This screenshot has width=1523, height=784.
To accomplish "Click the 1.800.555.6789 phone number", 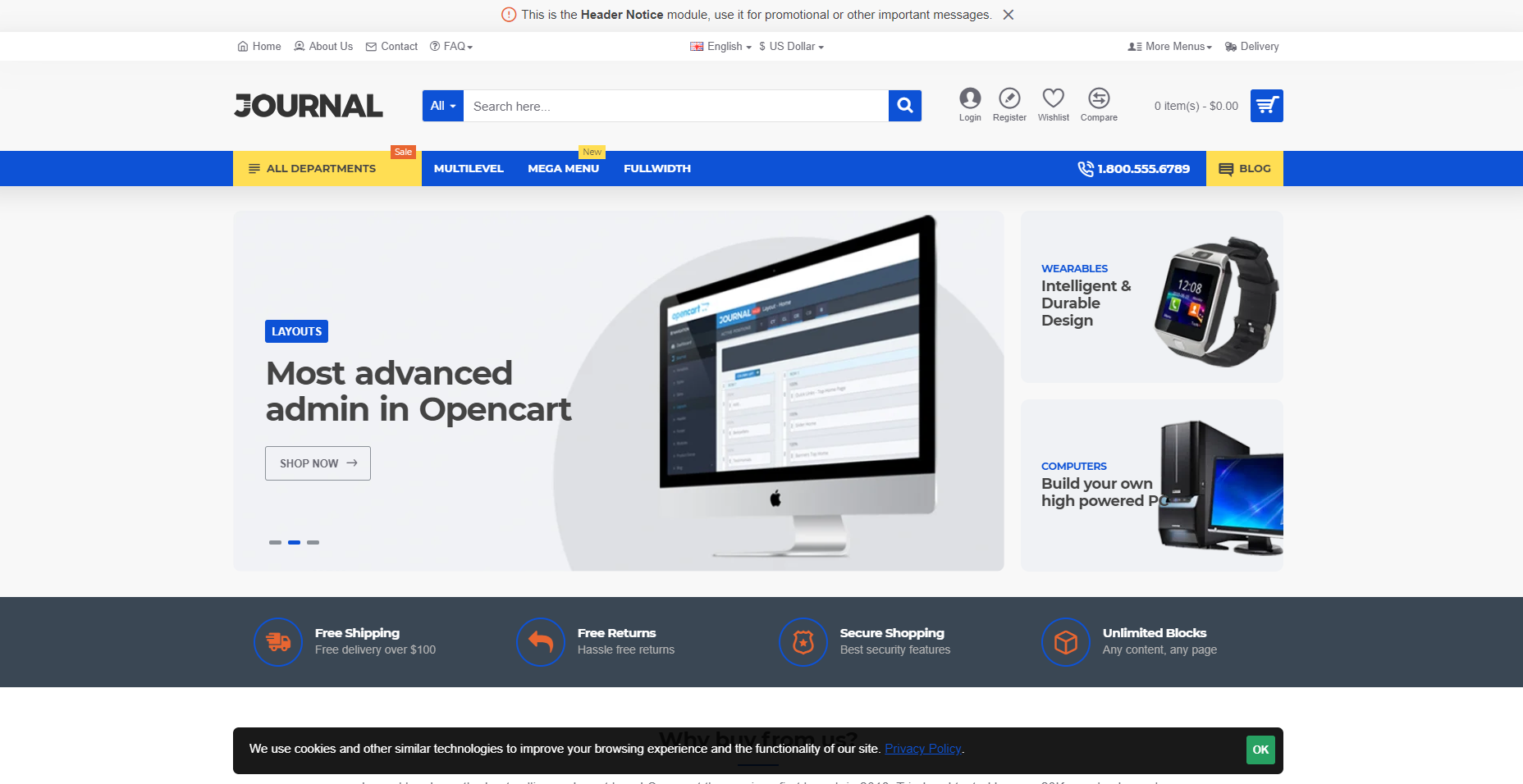I will click(1133, 168).
